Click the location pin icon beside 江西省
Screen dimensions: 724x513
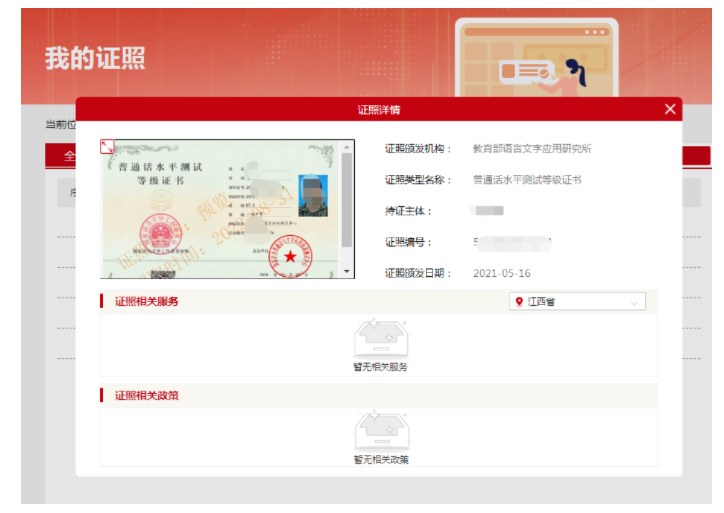click(x=518, y=302)
